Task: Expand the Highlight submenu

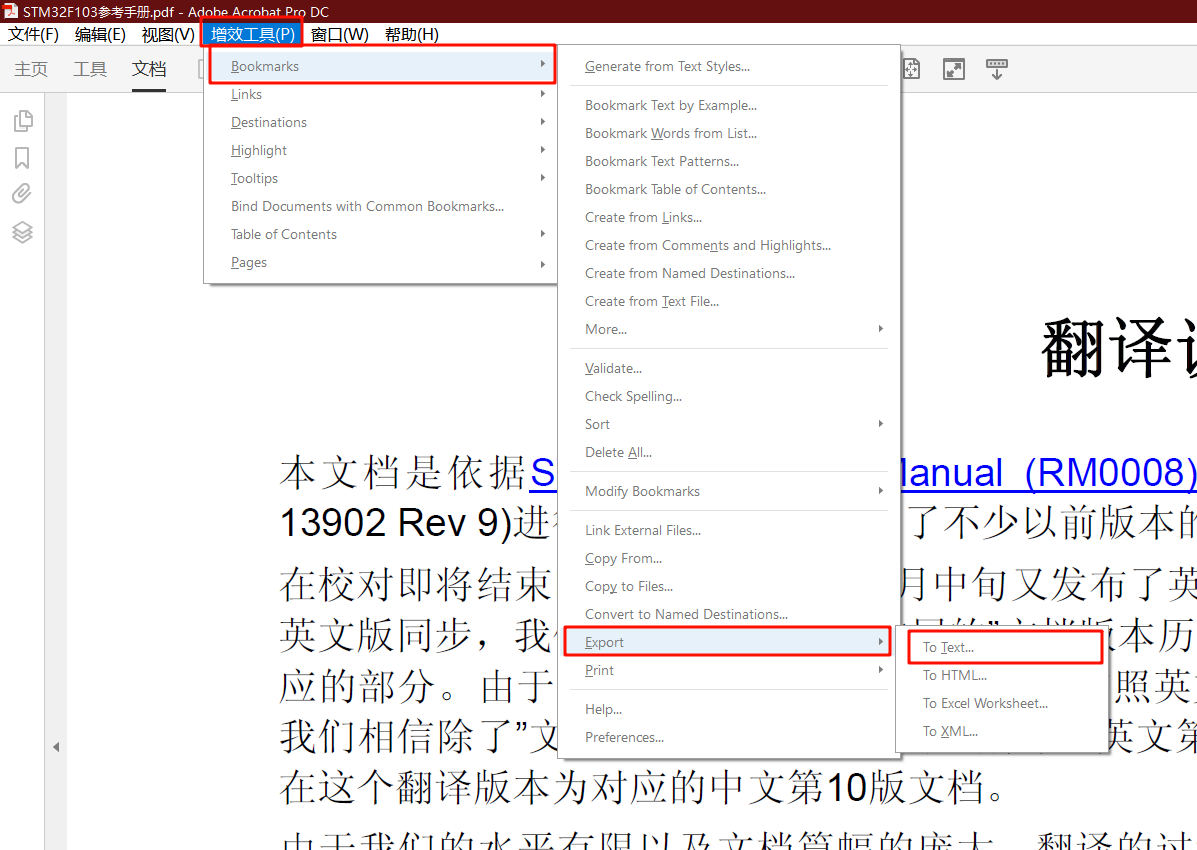Action: pyautogui.click(x=381, y=150)
